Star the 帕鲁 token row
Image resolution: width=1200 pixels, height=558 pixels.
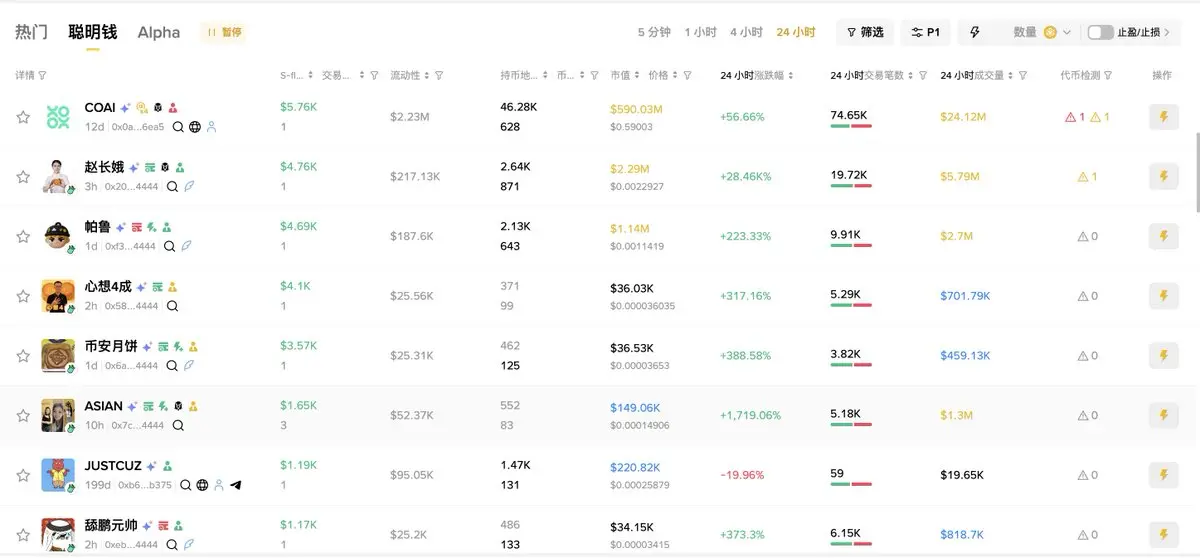click(x=23, y=236)
